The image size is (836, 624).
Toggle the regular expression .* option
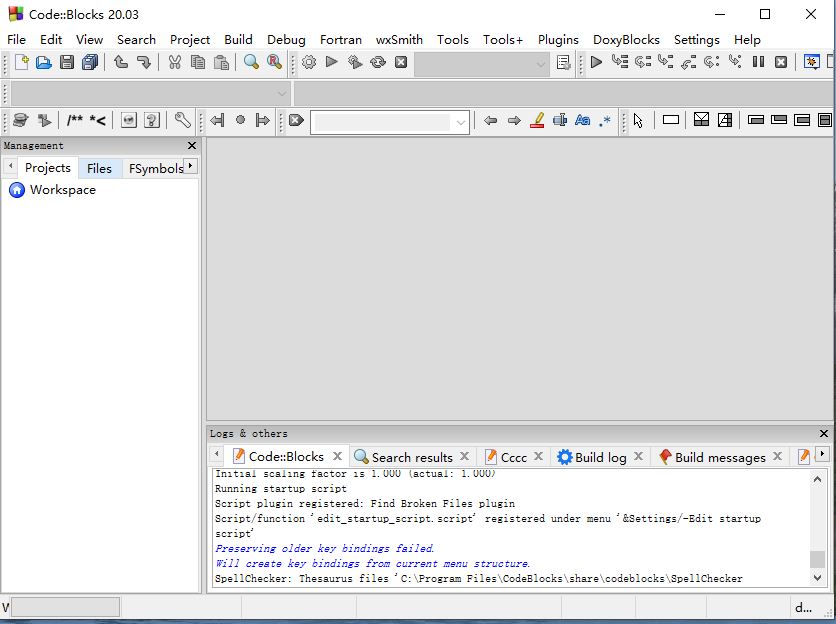605,121
